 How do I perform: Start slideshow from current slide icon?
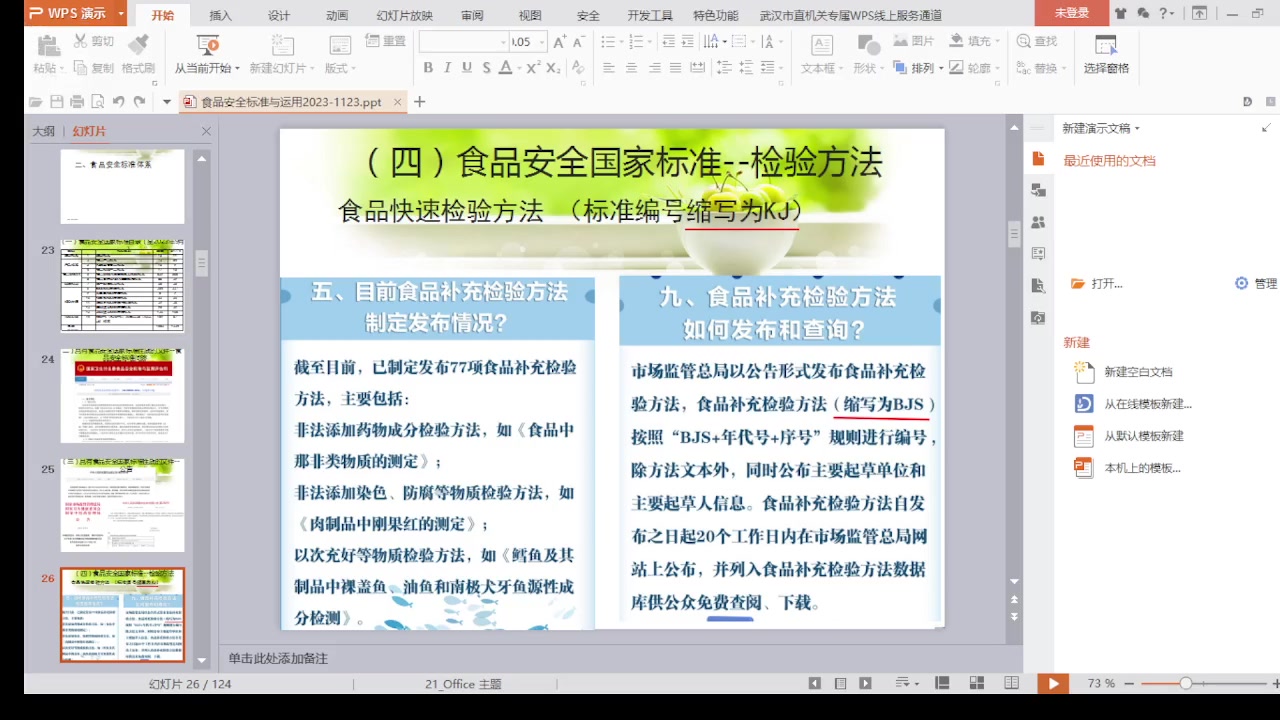pos(208,45)
